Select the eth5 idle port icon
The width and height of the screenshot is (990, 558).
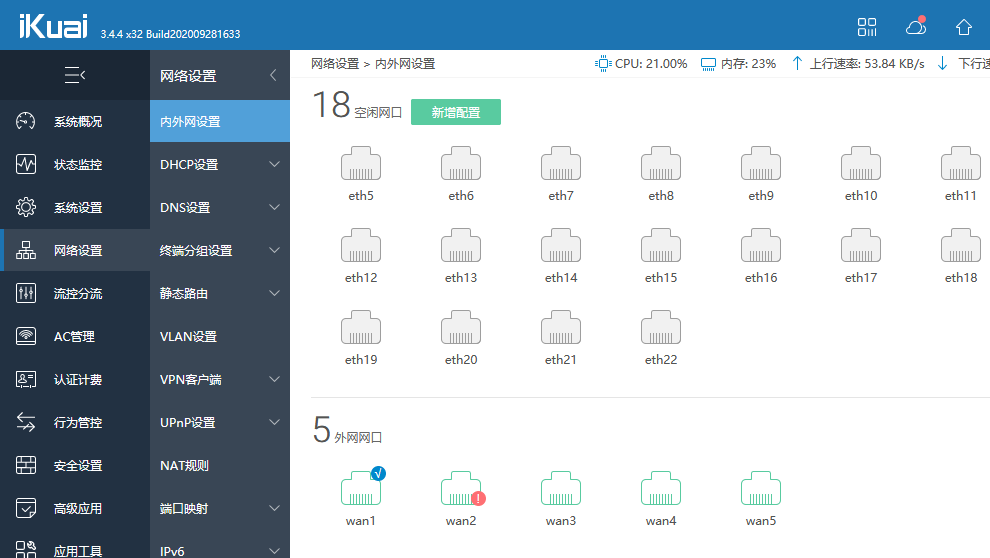pos(361,164)
